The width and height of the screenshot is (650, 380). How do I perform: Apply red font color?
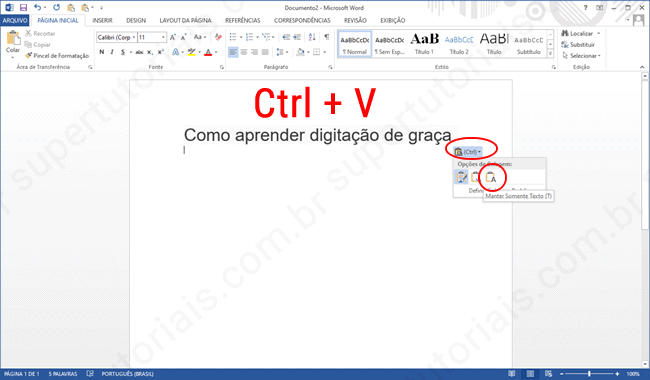click(208, 52)
